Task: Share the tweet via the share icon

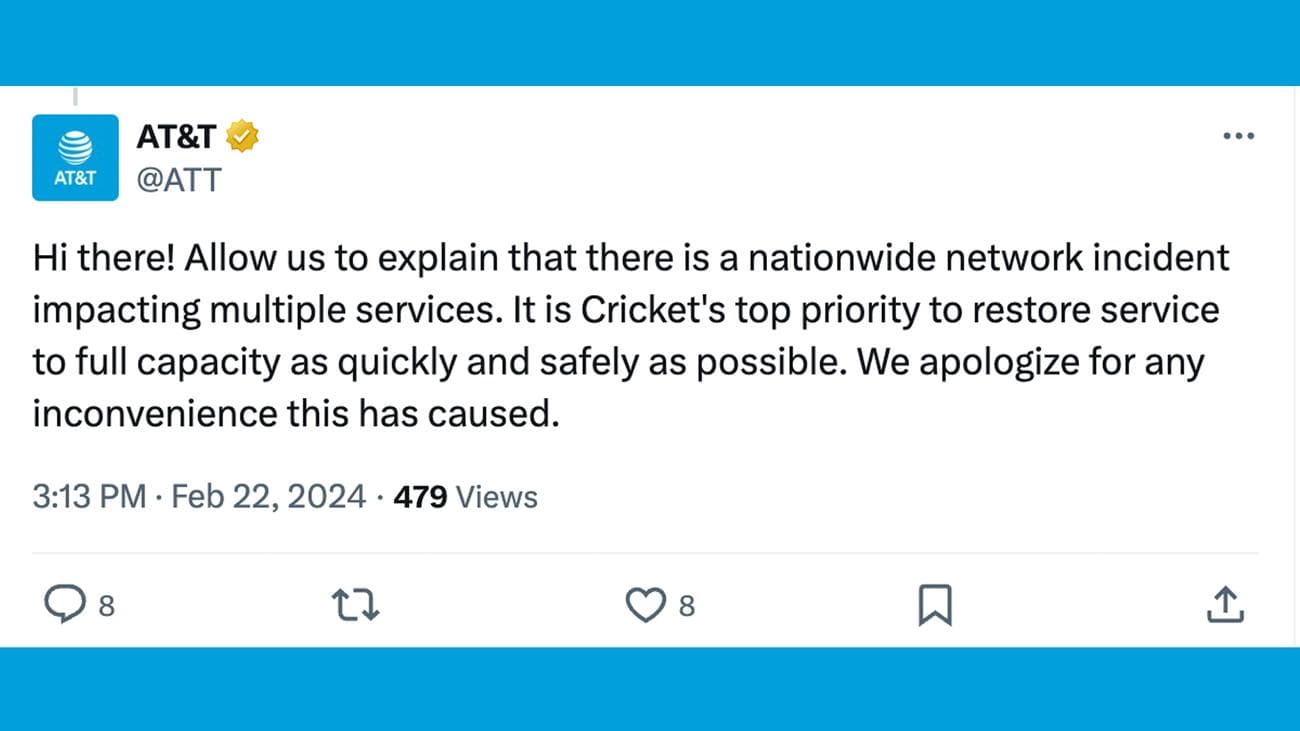Action: pos(1224,604)
